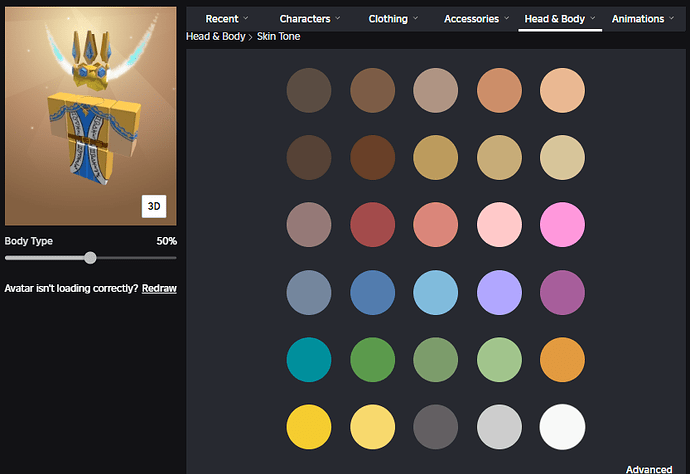Select the white skin tone swatch
This screenshot has height=474, width=690.
pyautogui.click(x=562, y=426)
